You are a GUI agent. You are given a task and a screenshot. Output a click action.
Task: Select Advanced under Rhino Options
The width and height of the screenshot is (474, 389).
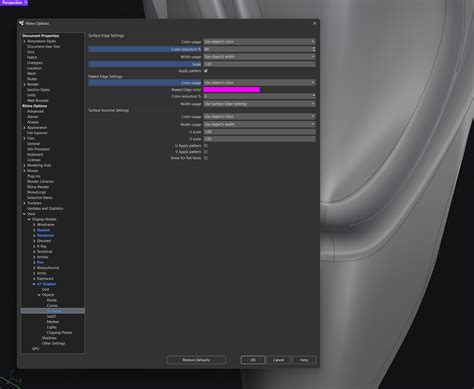pos(35,111)
